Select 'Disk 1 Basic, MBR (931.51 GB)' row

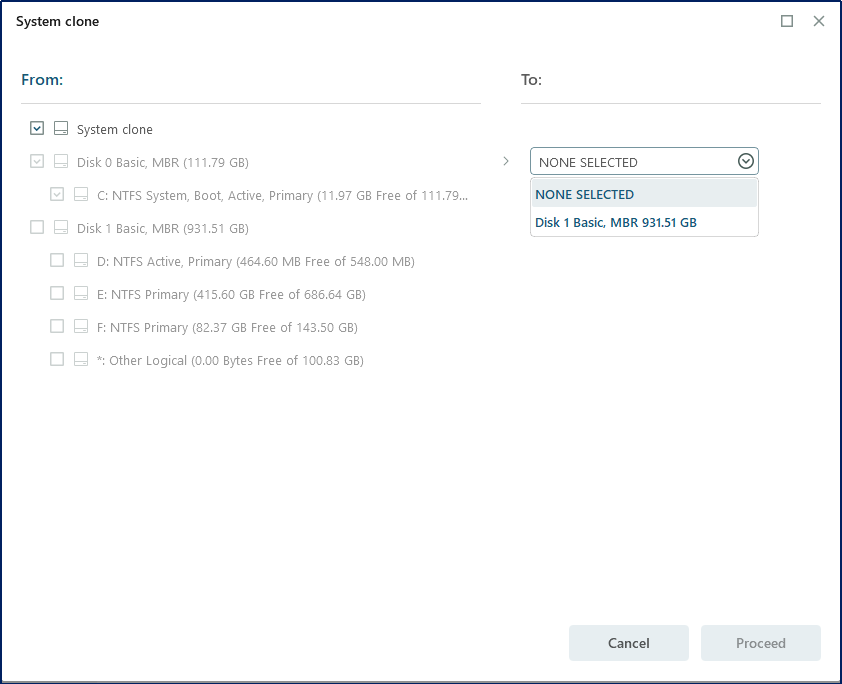pos(163,228)
